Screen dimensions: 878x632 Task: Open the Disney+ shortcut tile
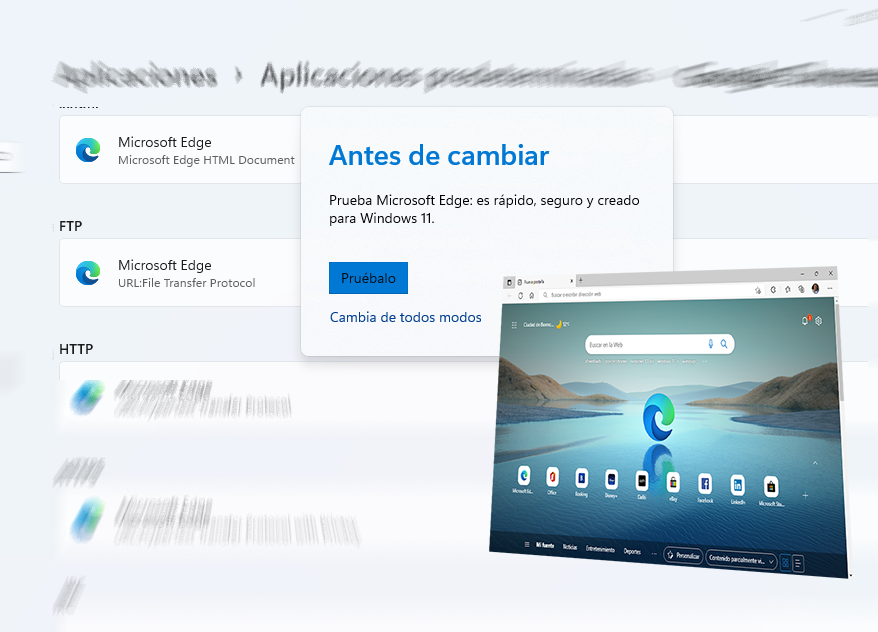[611, 480]
